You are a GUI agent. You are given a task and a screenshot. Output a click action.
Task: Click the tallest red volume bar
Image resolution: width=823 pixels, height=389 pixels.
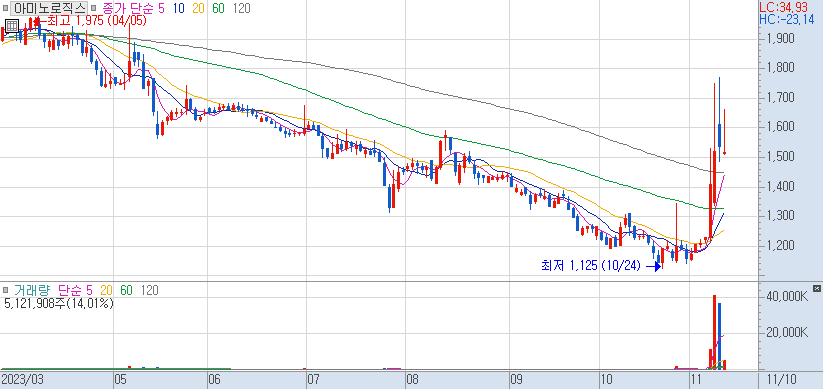click(714, 332)
